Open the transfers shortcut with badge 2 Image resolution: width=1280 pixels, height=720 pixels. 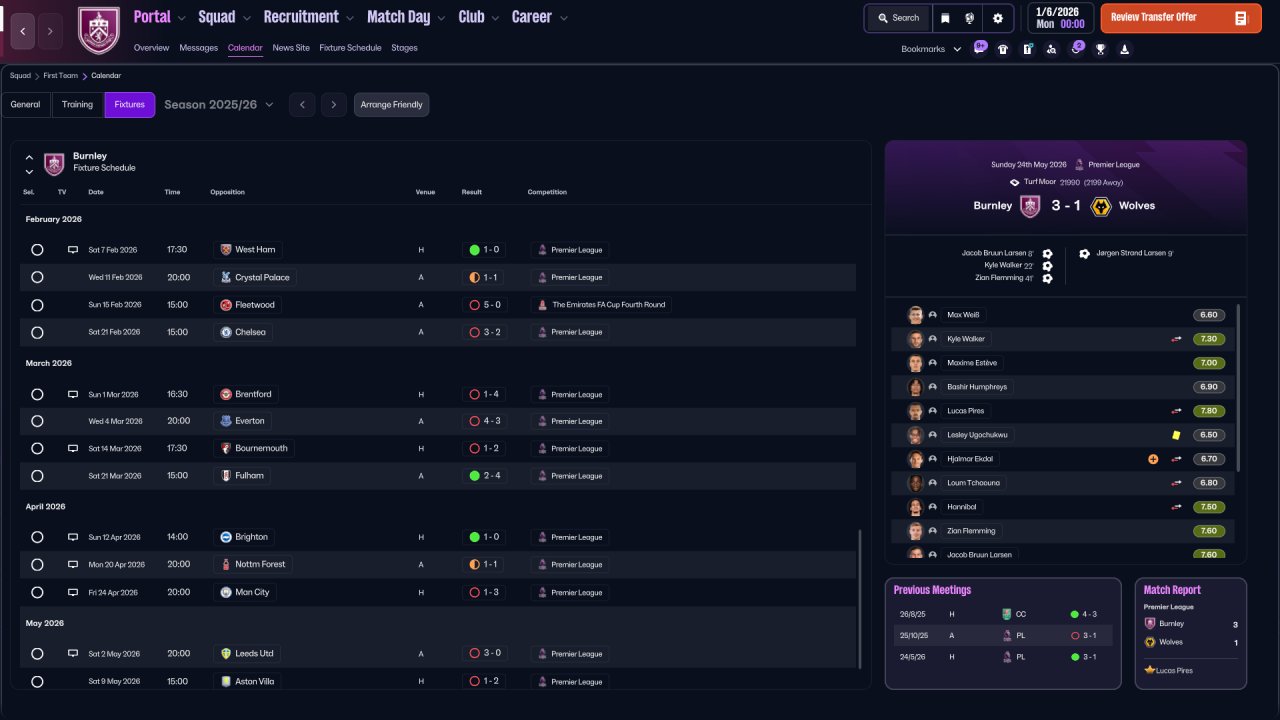tap(1076, 48)
